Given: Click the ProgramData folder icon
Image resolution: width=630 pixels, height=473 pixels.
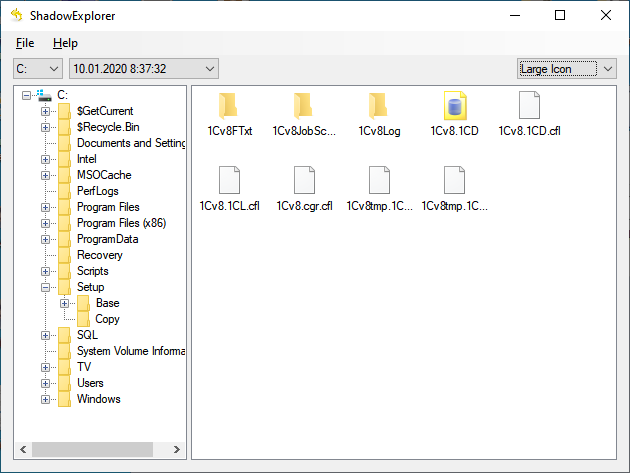Looking at the screenshot, I should (64, 239).
